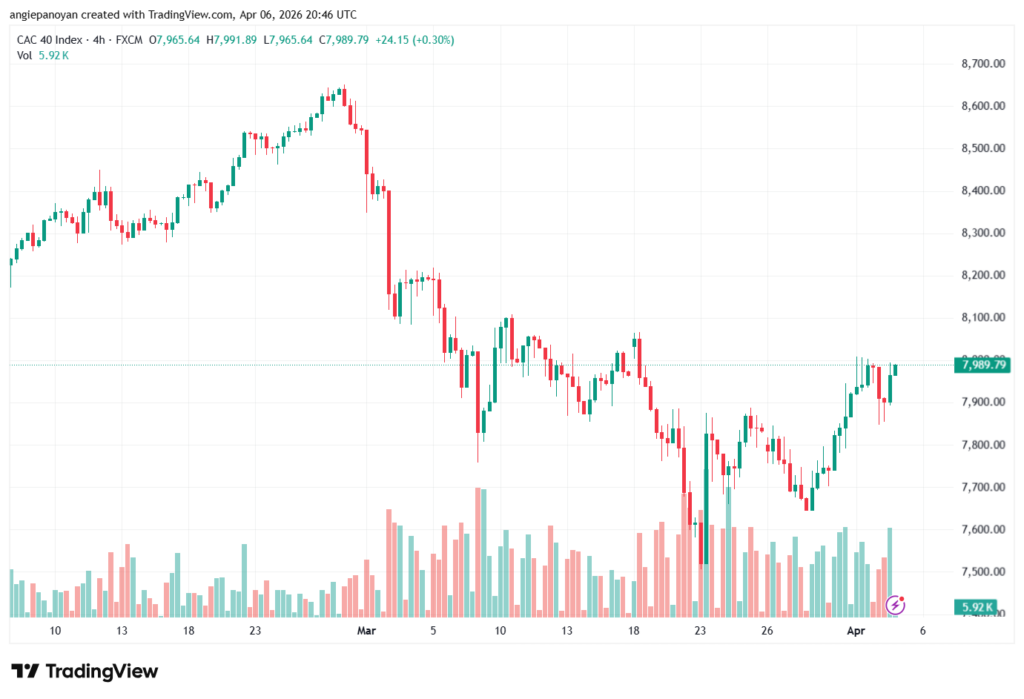The width and height of the screenshot is (1024, 699).
Task: Click the CAC 40 Index symbol title
Action: coord(51,39)
